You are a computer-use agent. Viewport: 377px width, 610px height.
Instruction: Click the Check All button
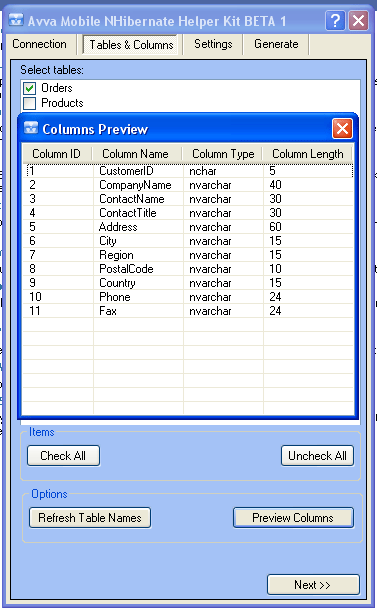tap(63, 456)
